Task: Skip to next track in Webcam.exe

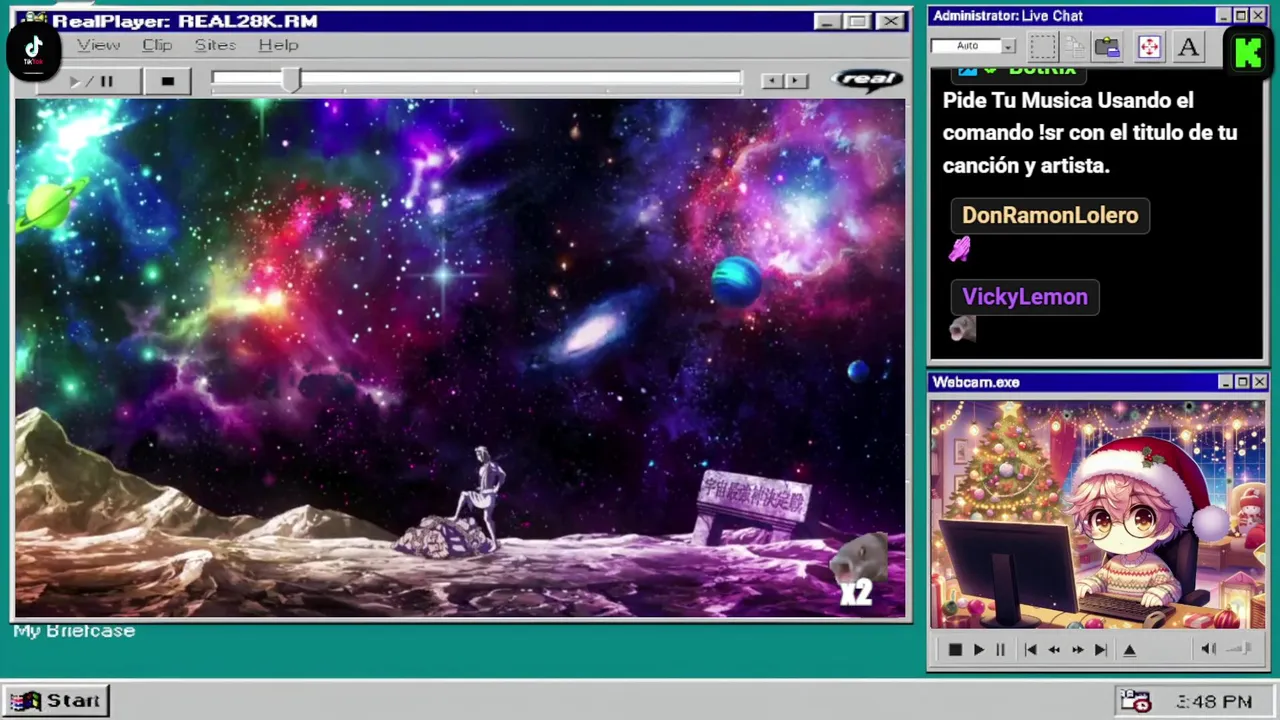Action: pyautogui.click(x=1100, y=650)
